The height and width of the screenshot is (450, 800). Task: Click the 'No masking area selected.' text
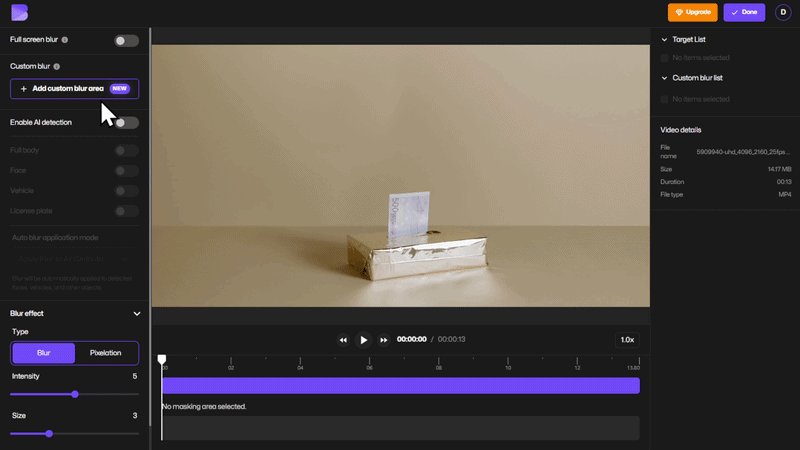pos(204,407)
